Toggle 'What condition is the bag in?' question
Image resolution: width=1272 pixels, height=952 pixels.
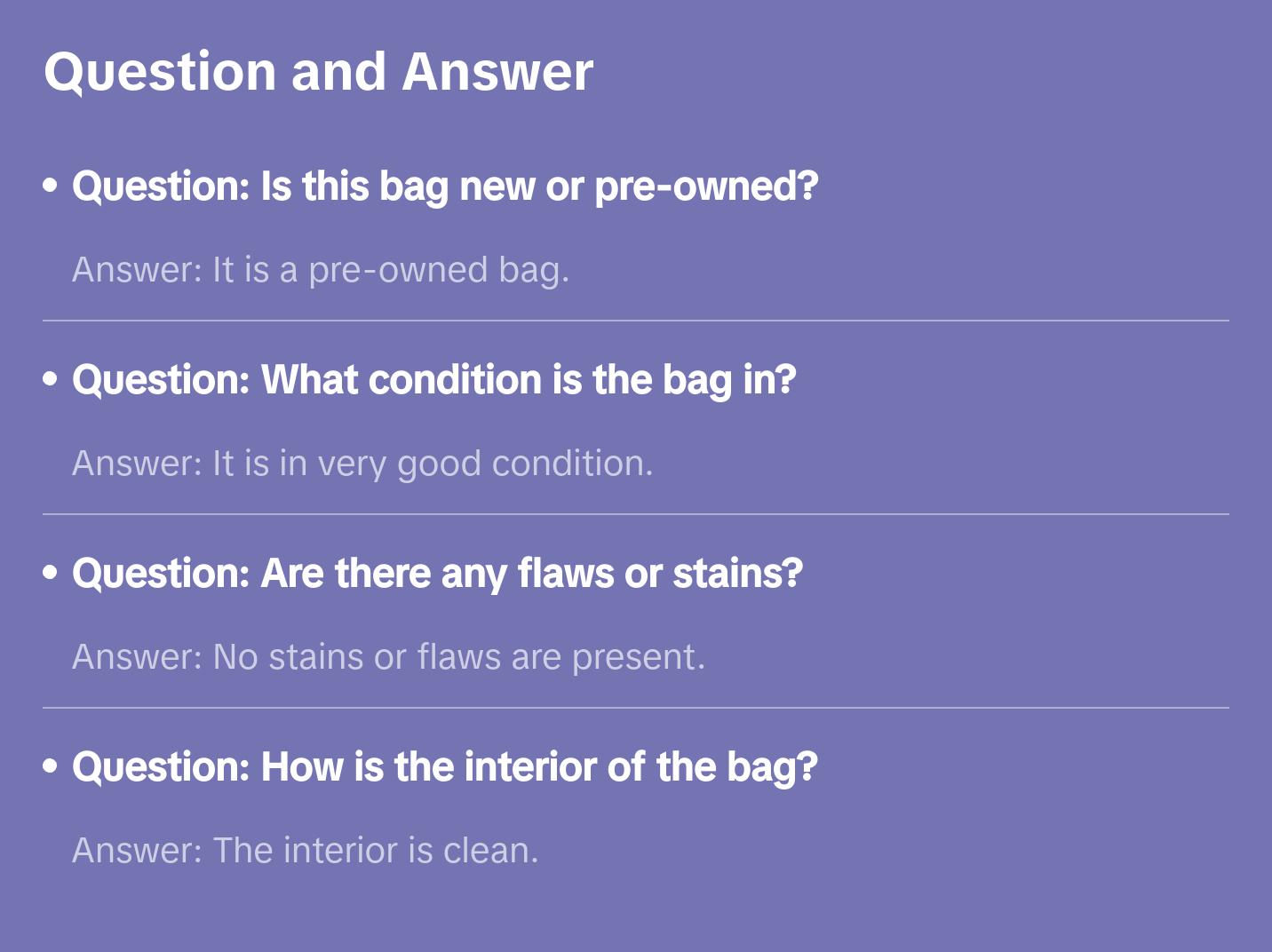tap(433, 380)
